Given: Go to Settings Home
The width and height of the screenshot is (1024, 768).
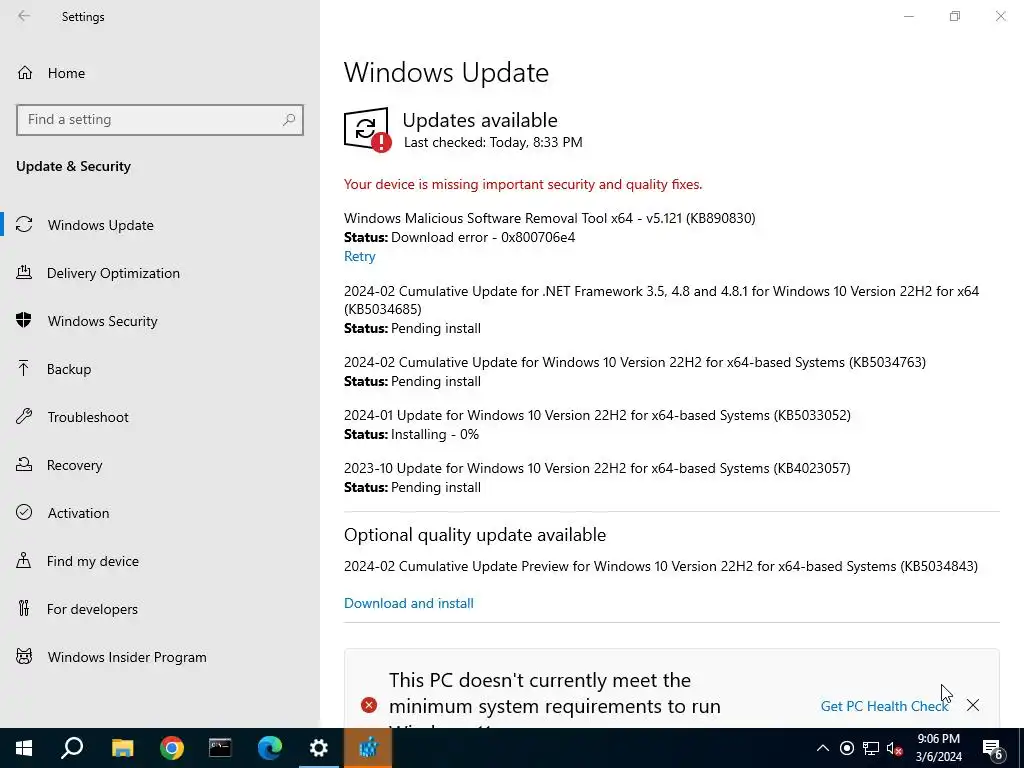Looking at the screenshot, I should tap(66, 73).
